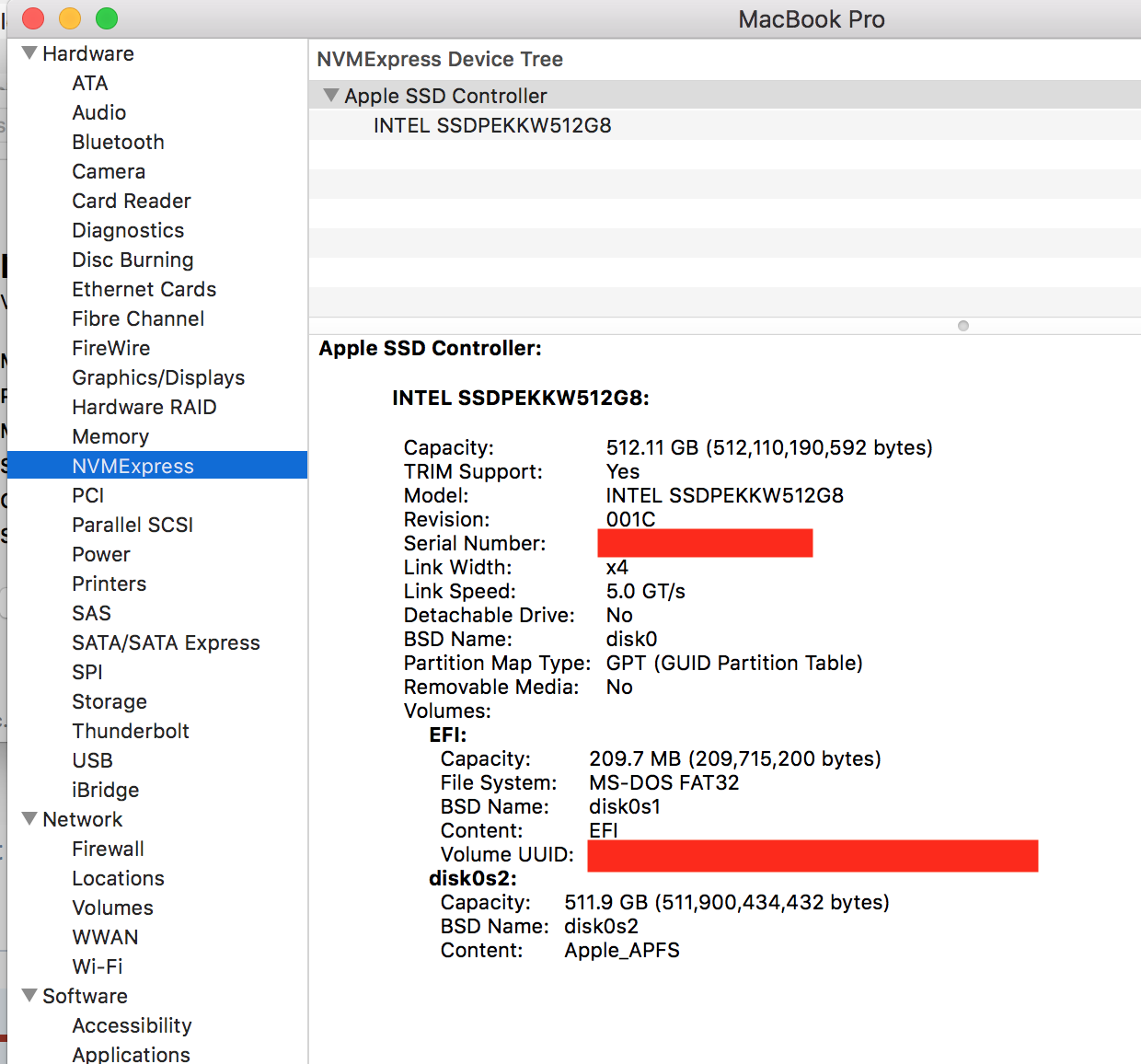
Task: Select ATA in the Hardware list
Action: (x=90, y=83)
